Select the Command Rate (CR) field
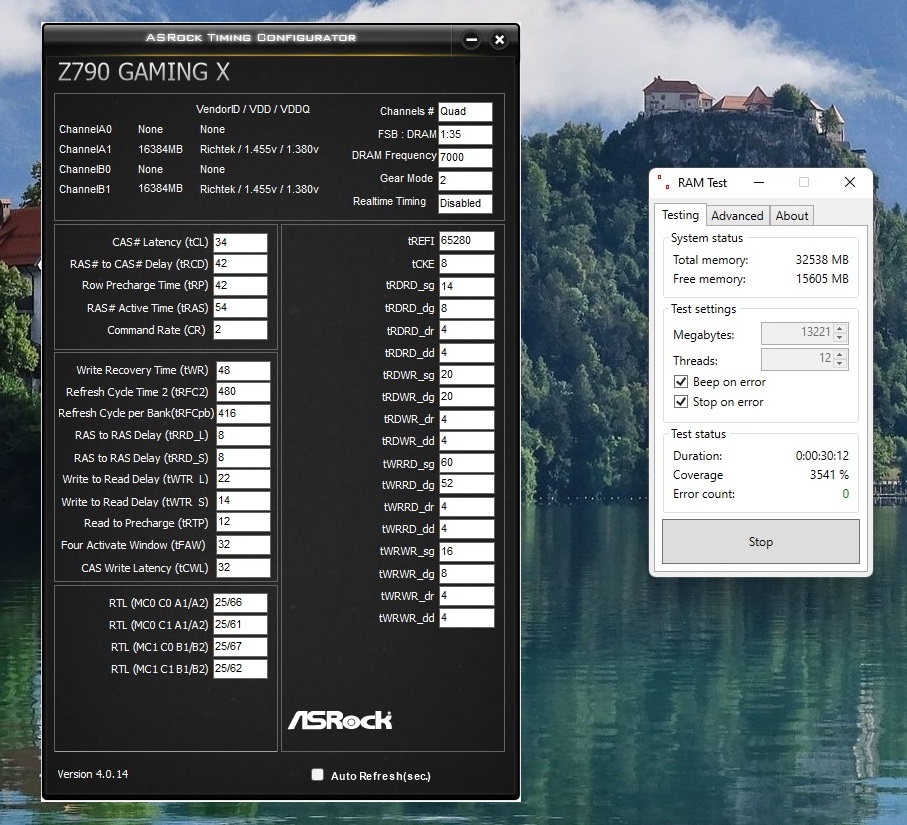Image resolution: width=907 pixels, height=825 pixels. (240, 330)
